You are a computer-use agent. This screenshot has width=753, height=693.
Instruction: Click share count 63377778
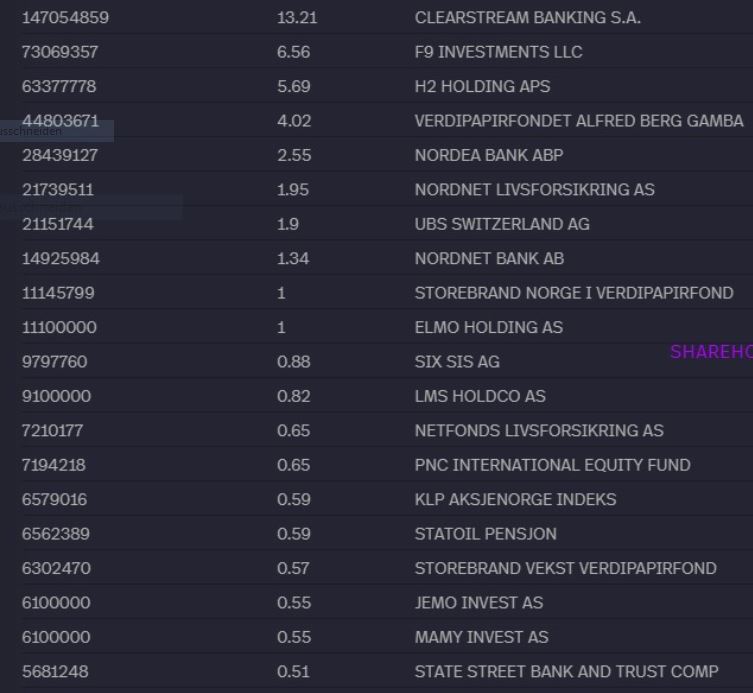[59, 86]
